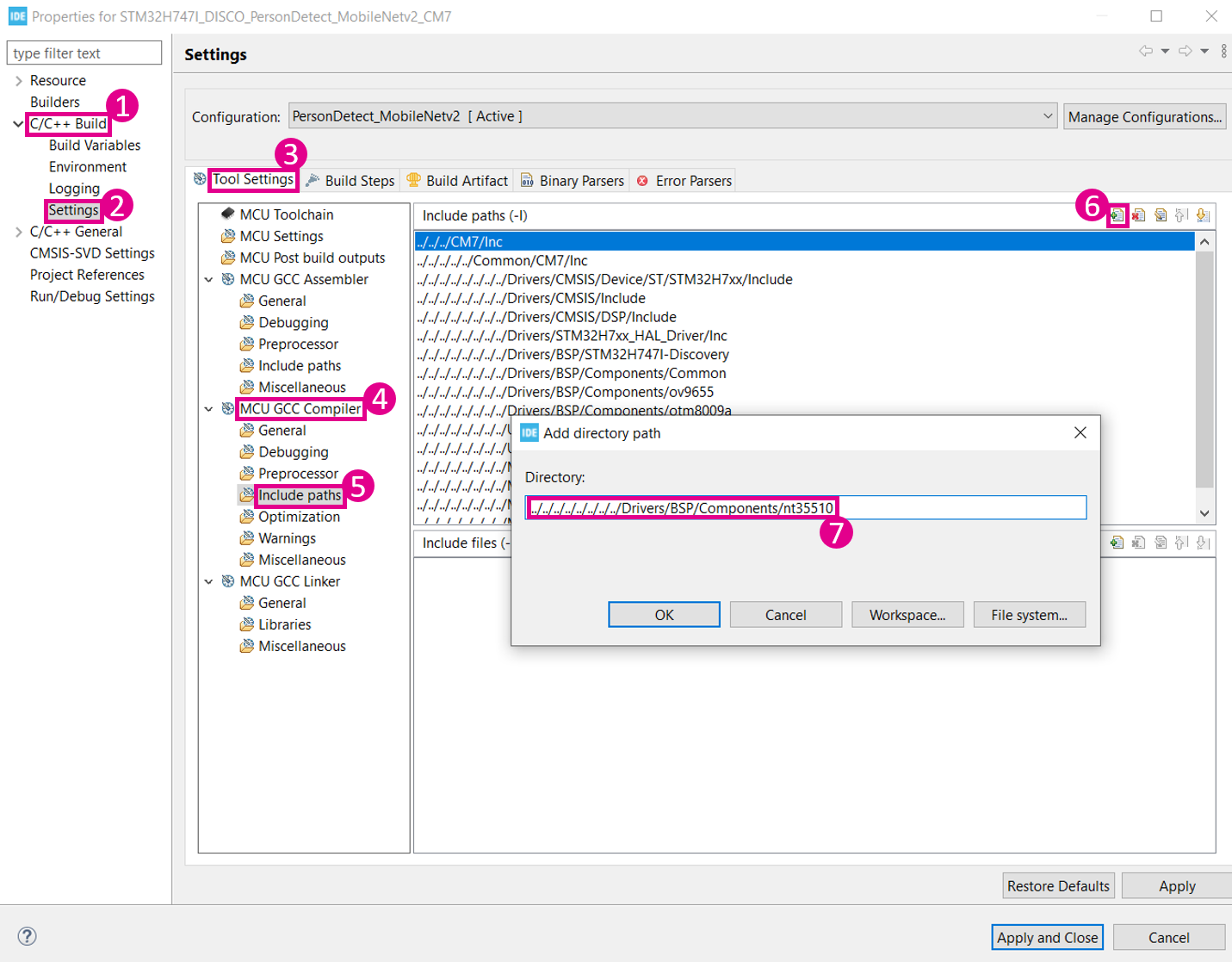Select MCU Settings in tool tree
Image resolution: width=1232 pixels, height=962 pixels.
pos(282,236)
